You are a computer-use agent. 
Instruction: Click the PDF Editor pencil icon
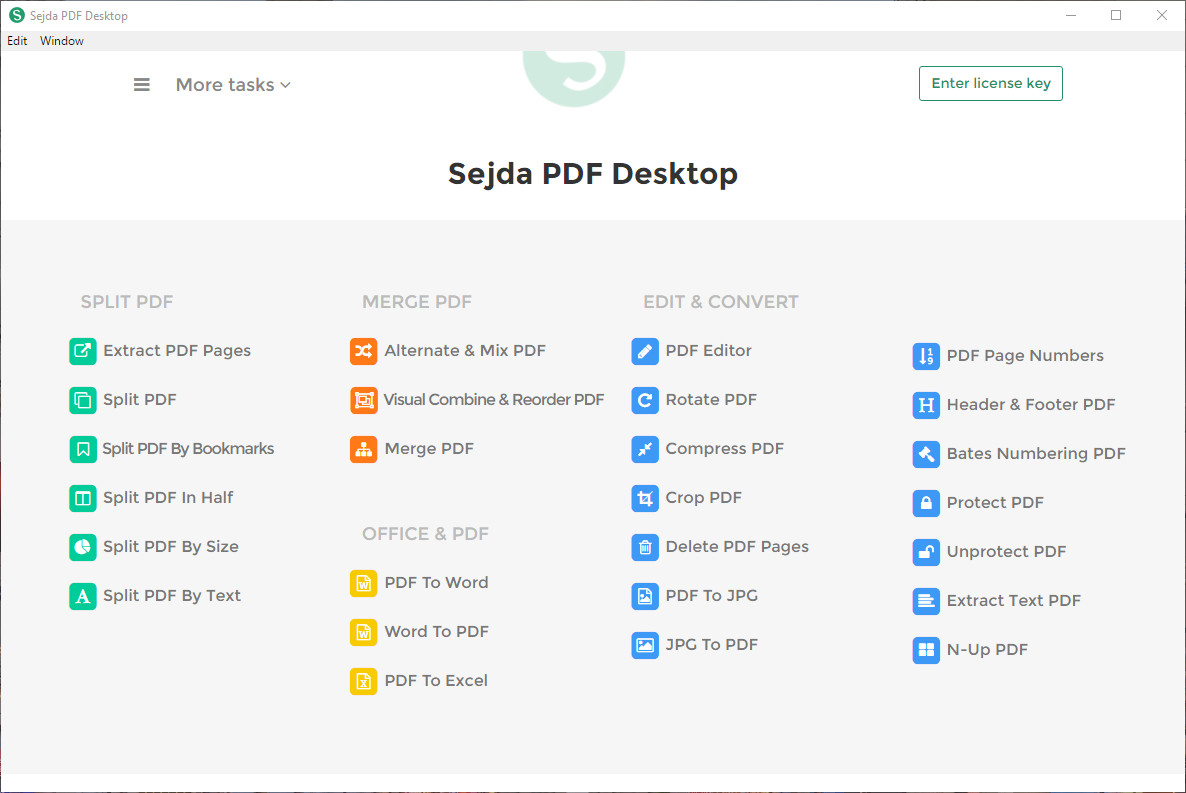(645, 351)
